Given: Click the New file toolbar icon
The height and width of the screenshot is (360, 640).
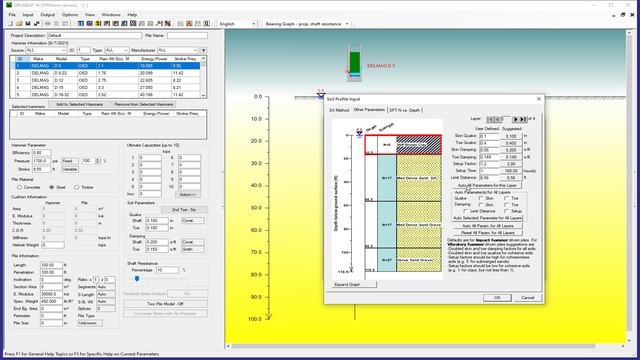Looking at the screenshot, I should tap(10, 24).
